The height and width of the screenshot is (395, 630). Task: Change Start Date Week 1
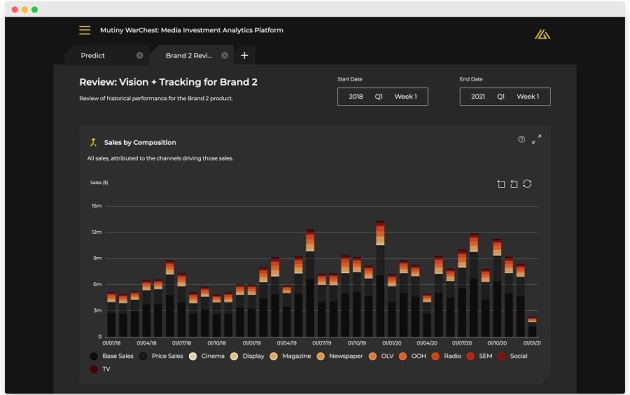(405, 96)
